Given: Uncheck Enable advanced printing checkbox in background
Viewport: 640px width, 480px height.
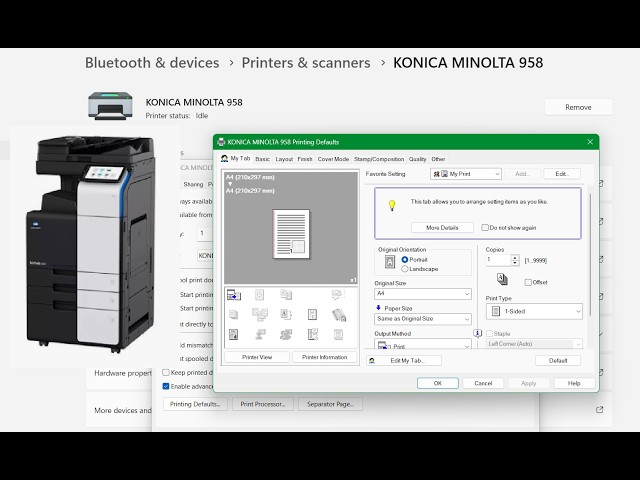Looking at the screenshot, I should point(166,386).
